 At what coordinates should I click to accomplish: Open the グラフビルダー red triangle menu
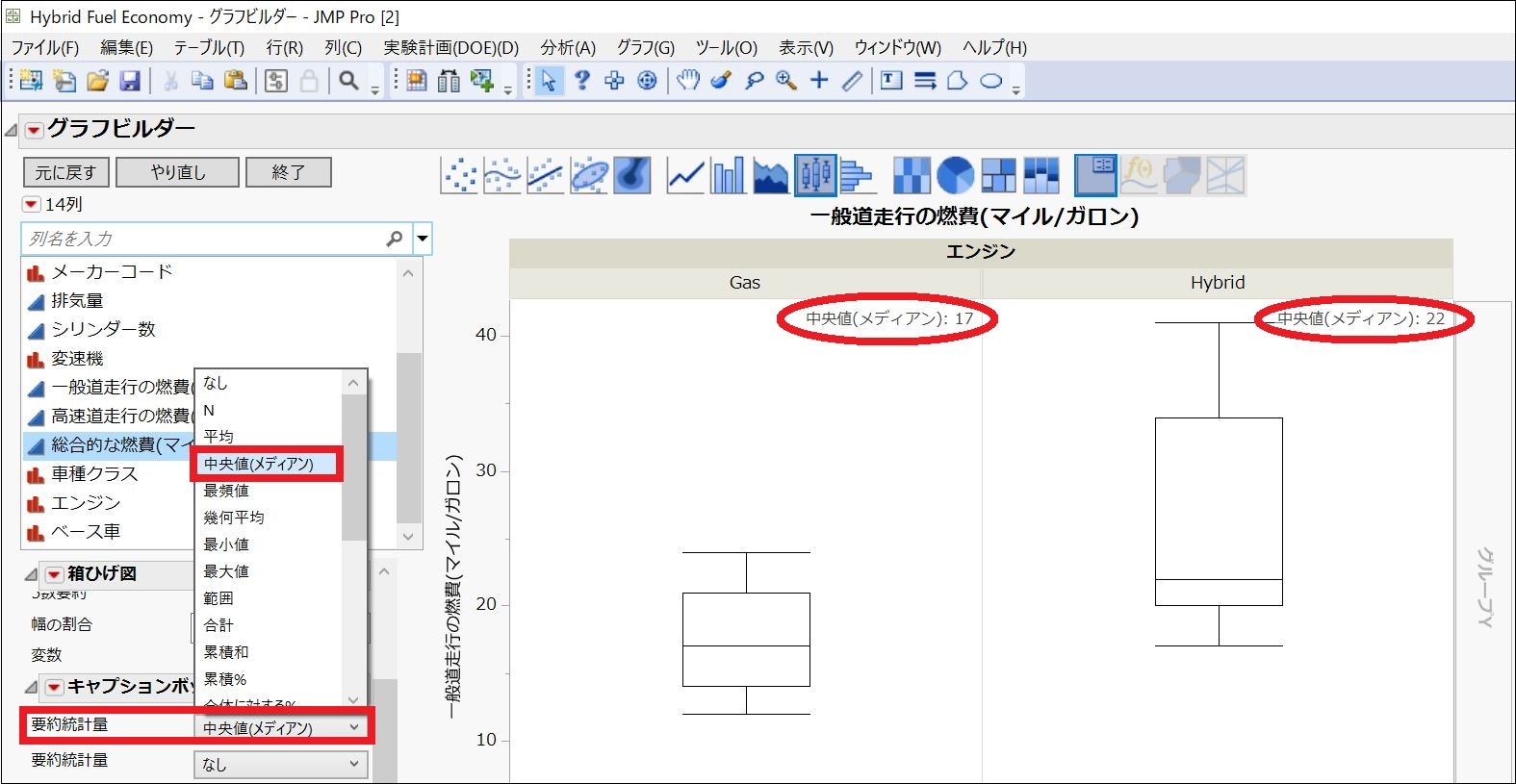(35, 129)
